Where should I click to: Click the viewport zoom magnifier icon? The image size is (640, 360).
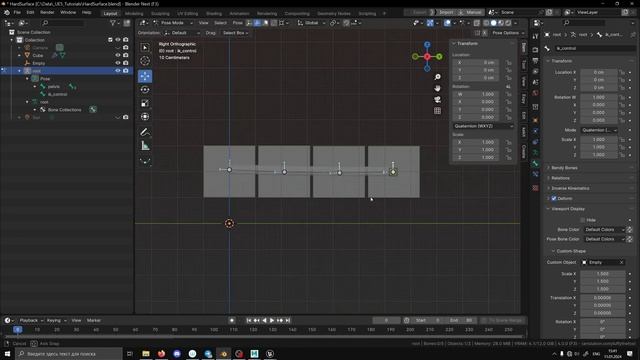(437, 77)
